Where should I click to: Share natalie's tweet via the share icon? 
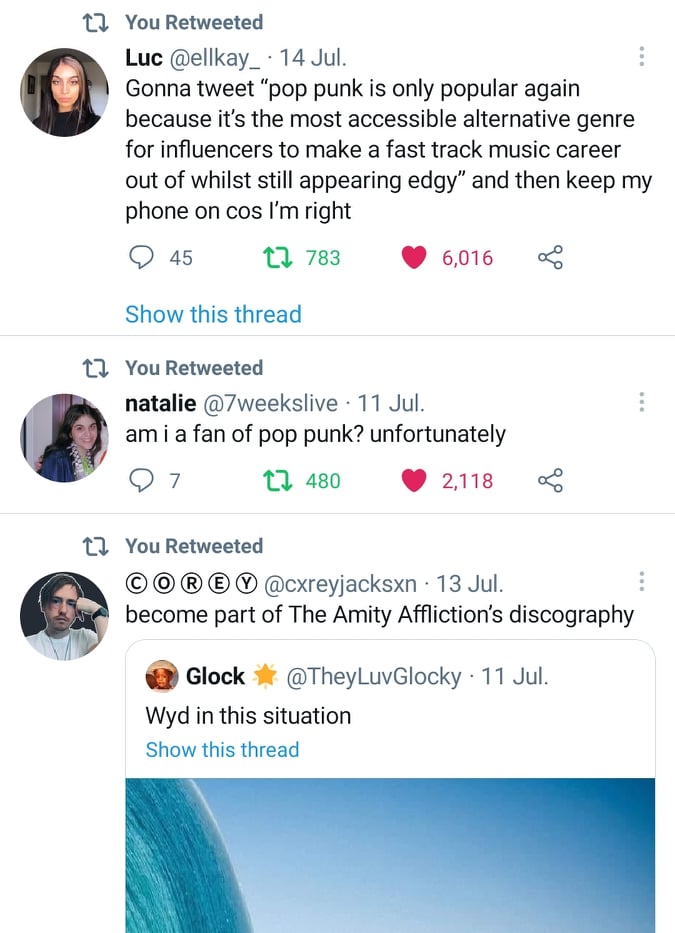pos(551,481)
